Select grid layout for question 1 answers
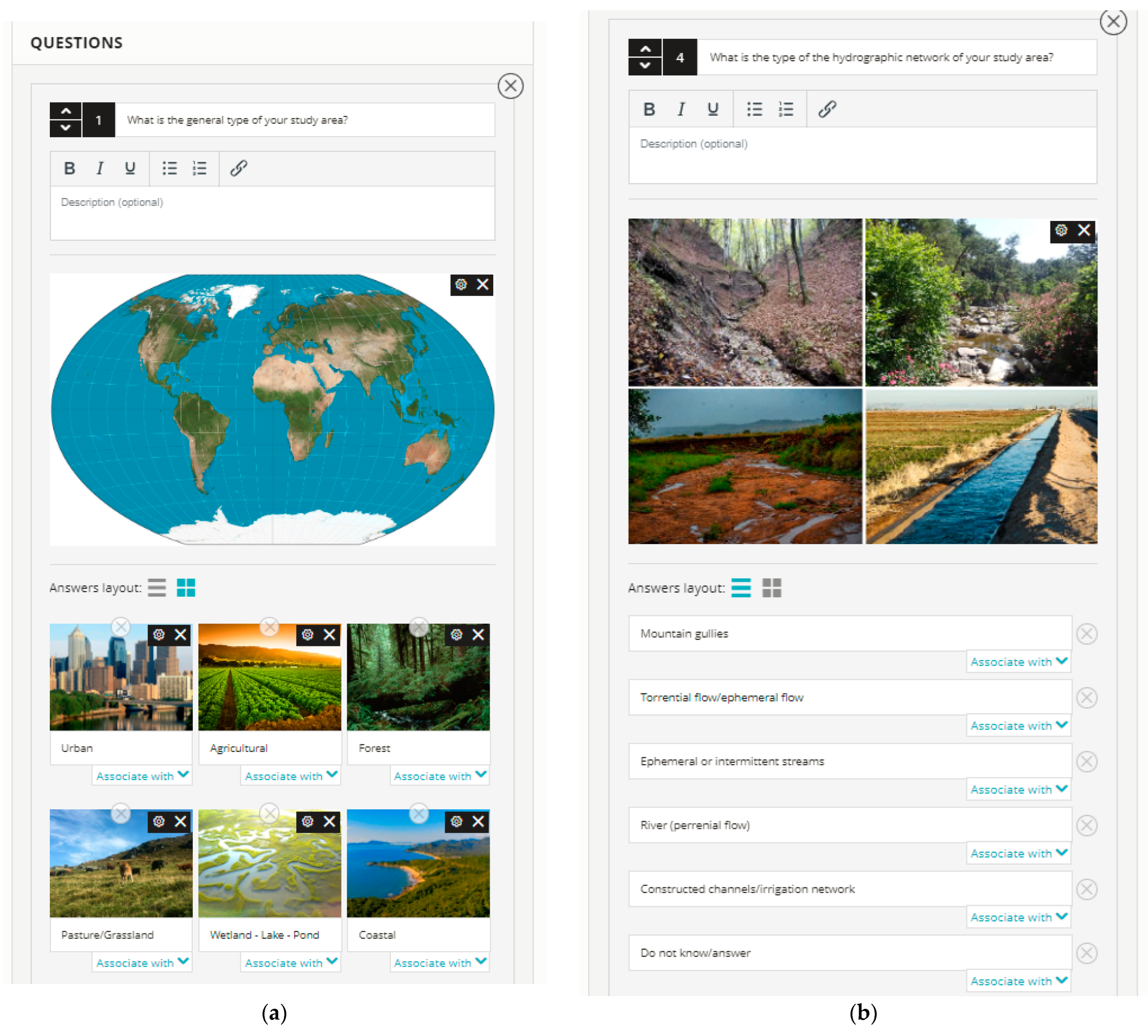This screenshot has height=1036, width=1148. point(186,588)
